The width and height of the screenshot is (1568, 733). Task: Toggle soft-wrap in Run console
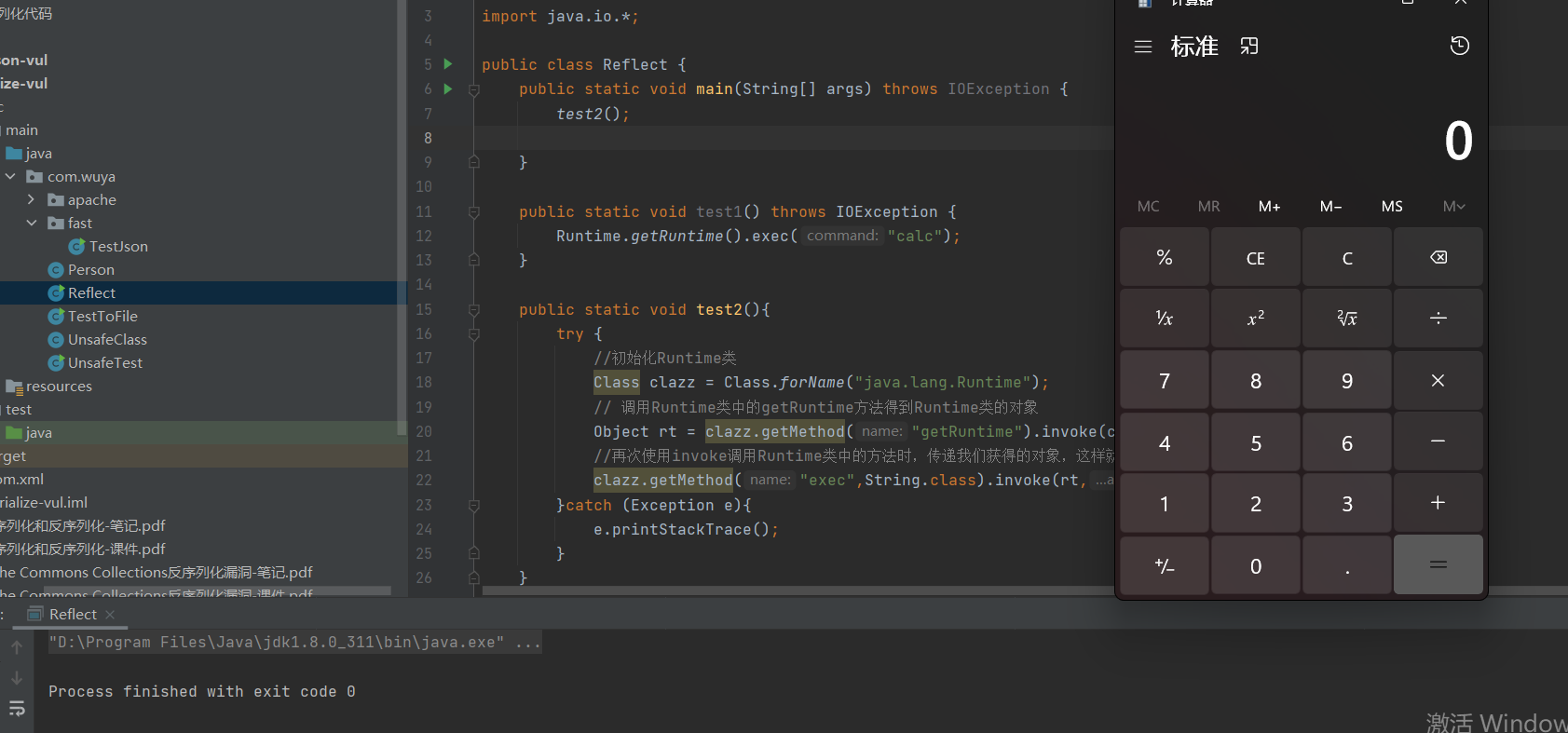coord(17,710)
